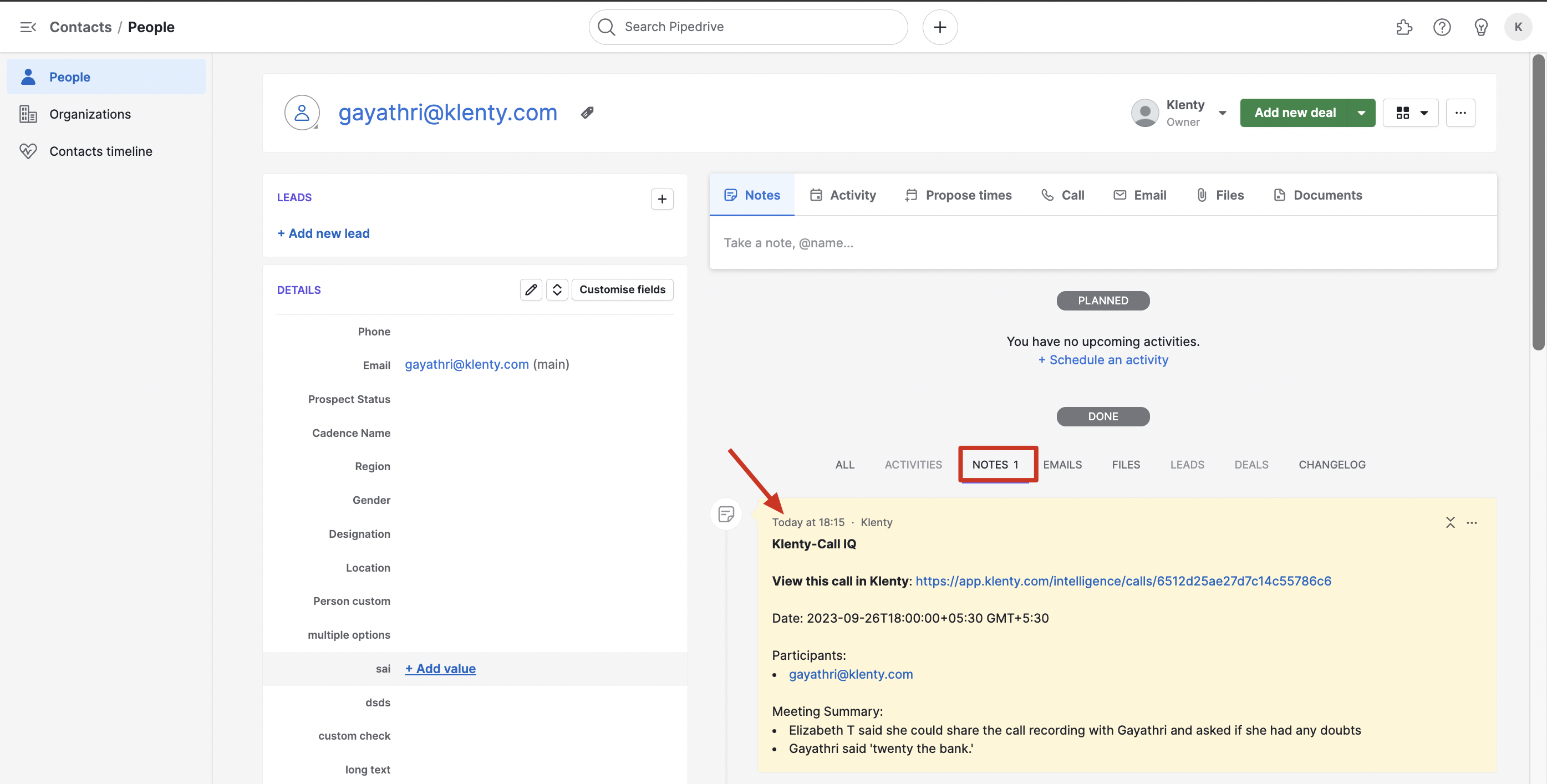Click the label tag icon beside name
1547x784 pixels.
click(587, 113)
